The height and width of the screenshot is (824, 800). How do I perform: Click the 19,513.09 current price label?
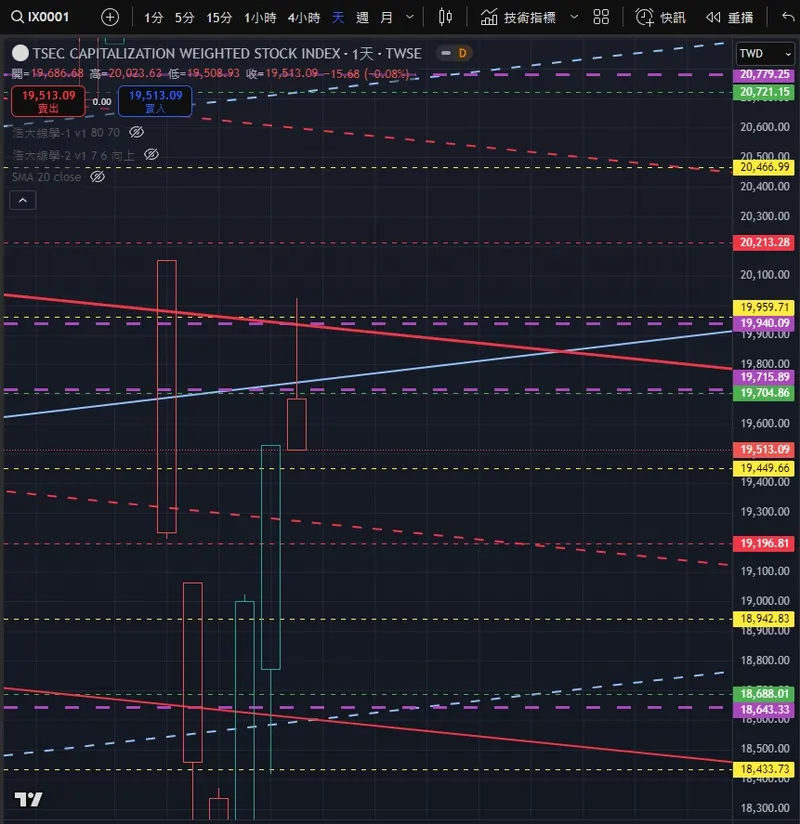point(764,450)
